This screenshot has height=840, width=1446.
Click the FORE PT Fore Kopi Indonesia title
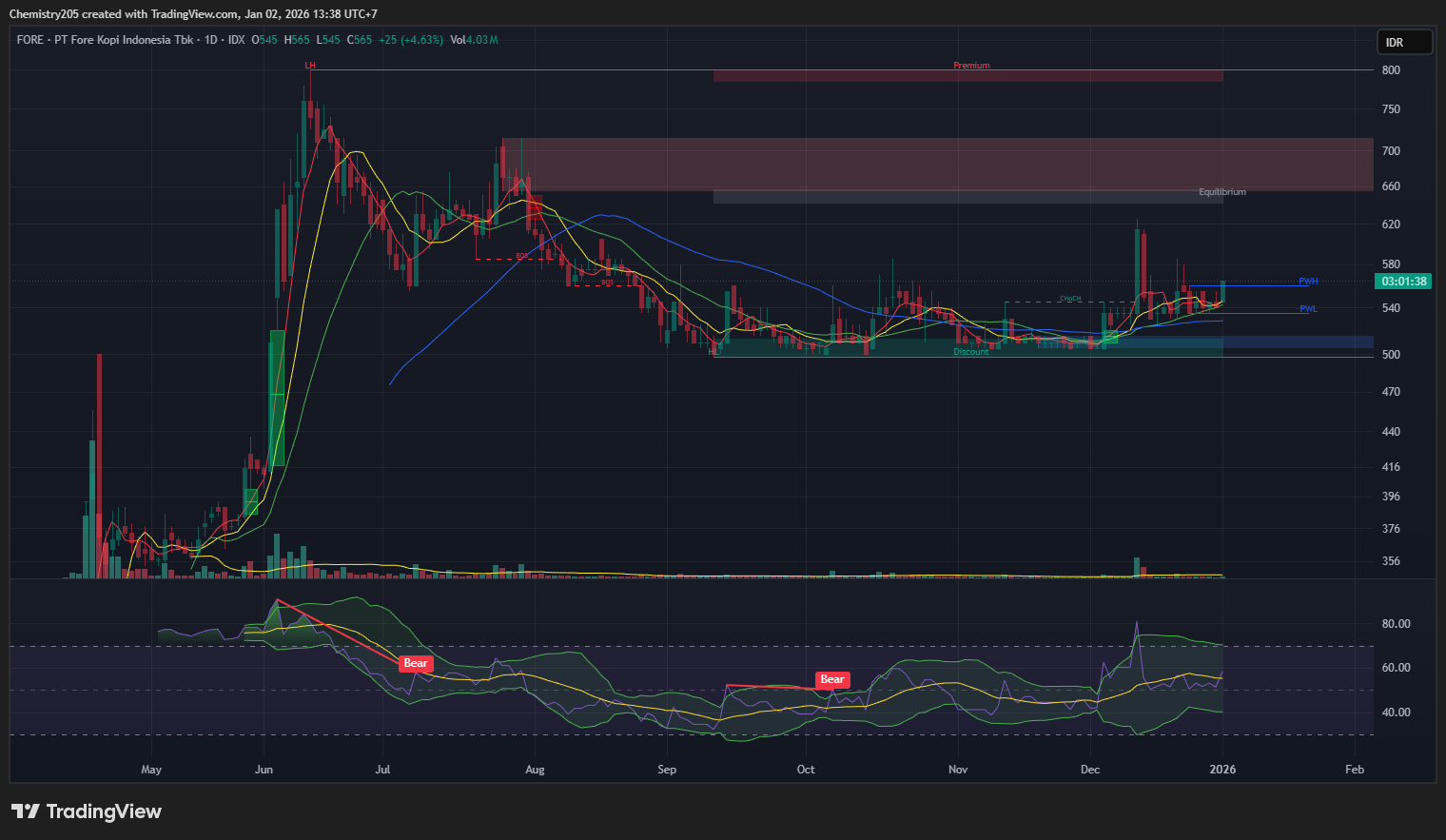(x=105, y=40)
